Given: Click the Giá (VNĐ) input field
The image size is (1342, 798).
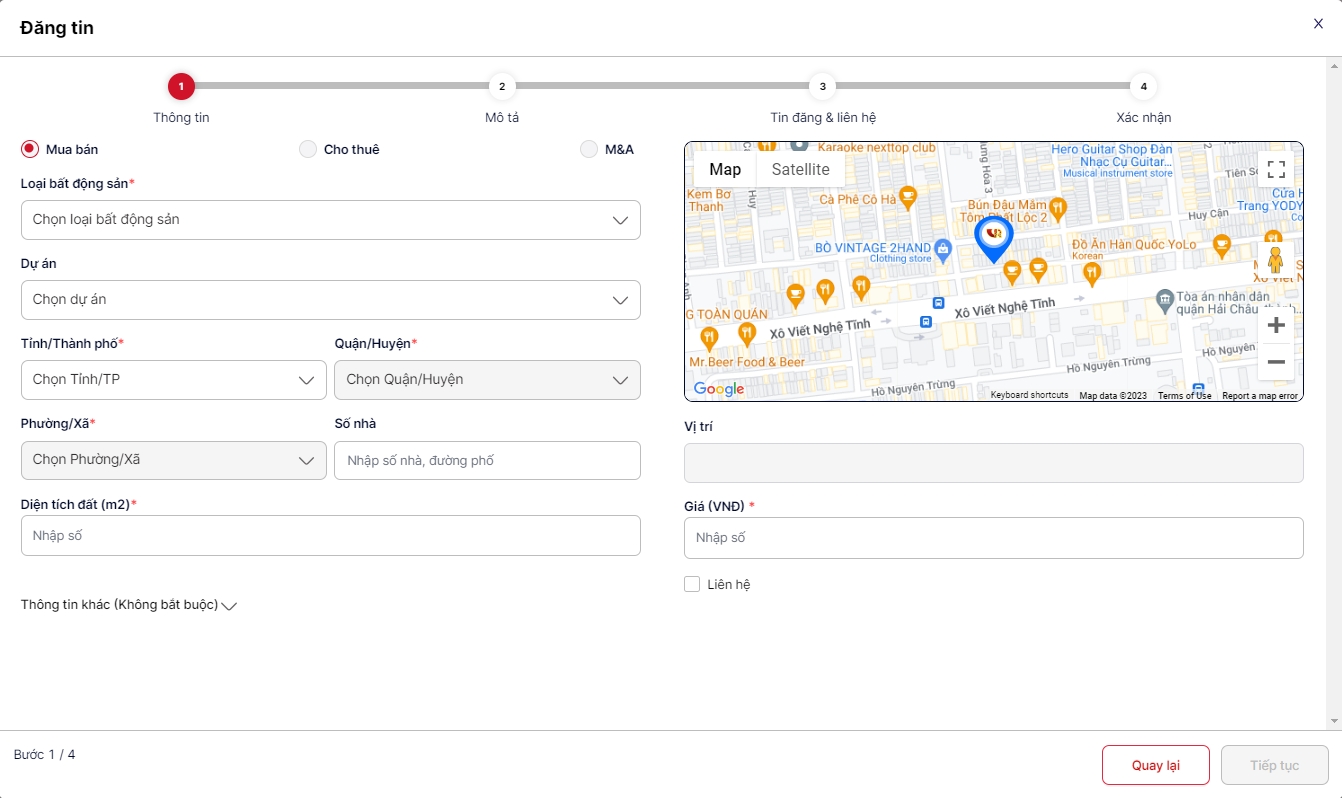Looking at the screenshot, I should [993, 538].
